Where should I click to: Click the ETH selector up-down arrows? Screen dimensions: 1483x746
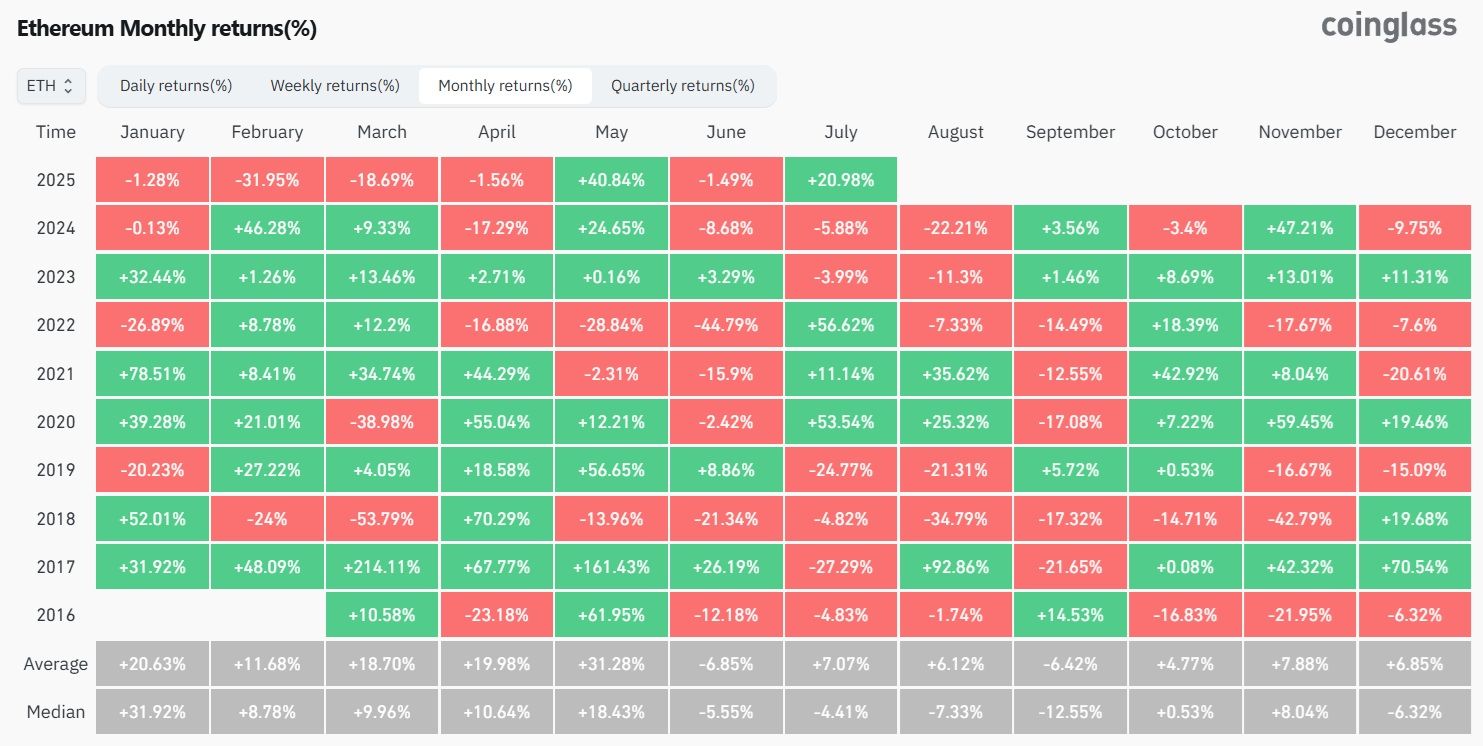(68, 86)
